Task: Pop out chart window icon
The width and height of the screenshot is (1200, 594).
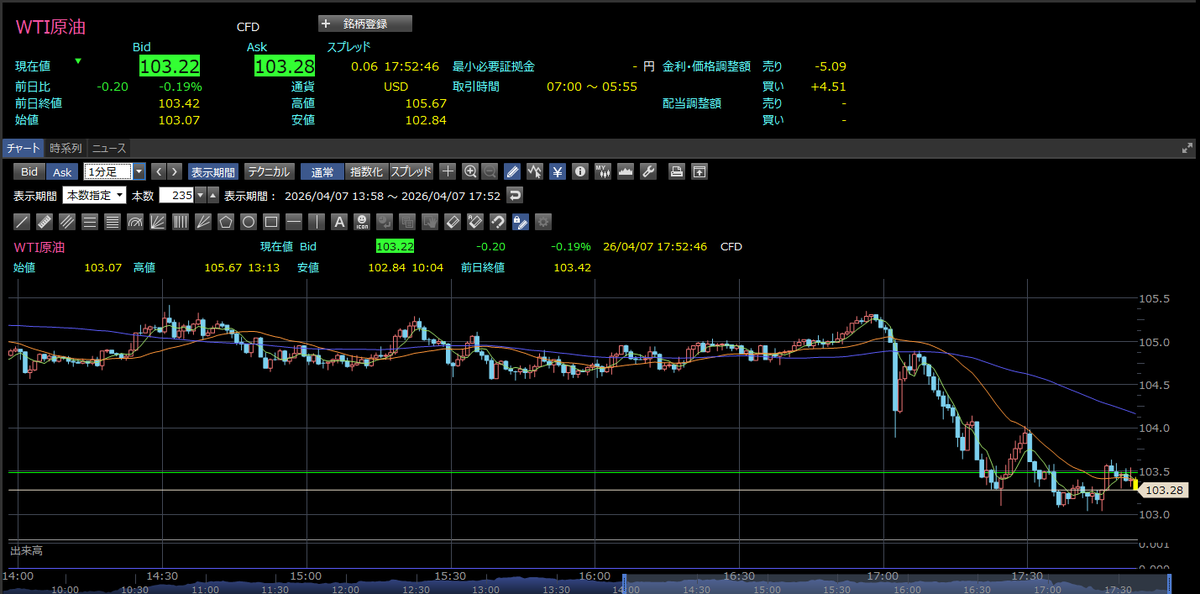Action: pos(699,171)
